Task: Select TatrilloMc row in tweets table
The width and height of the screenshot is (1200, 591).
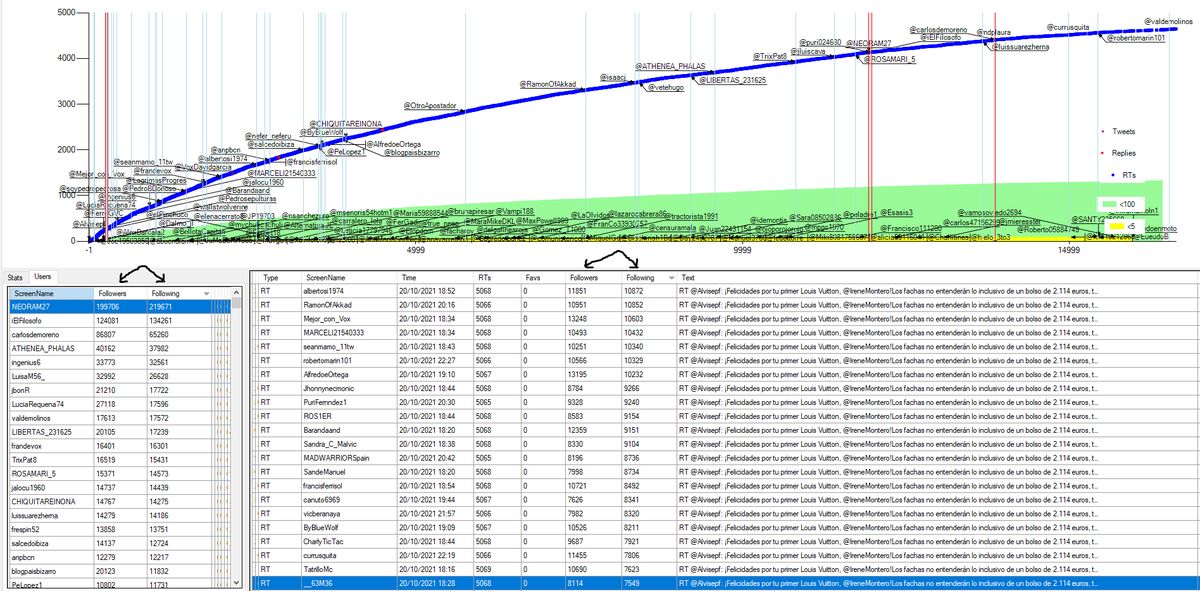Action: coord(727,568)
